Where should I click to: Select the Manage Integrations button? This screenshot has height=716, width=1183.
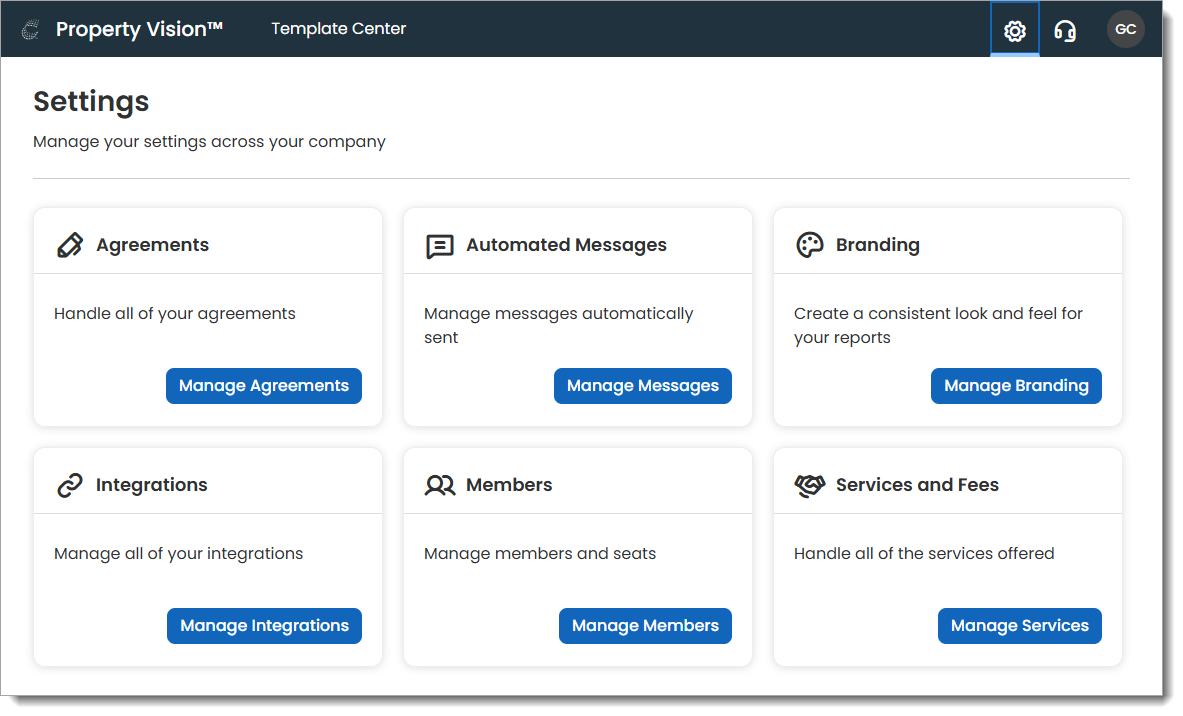pos(264,626)
